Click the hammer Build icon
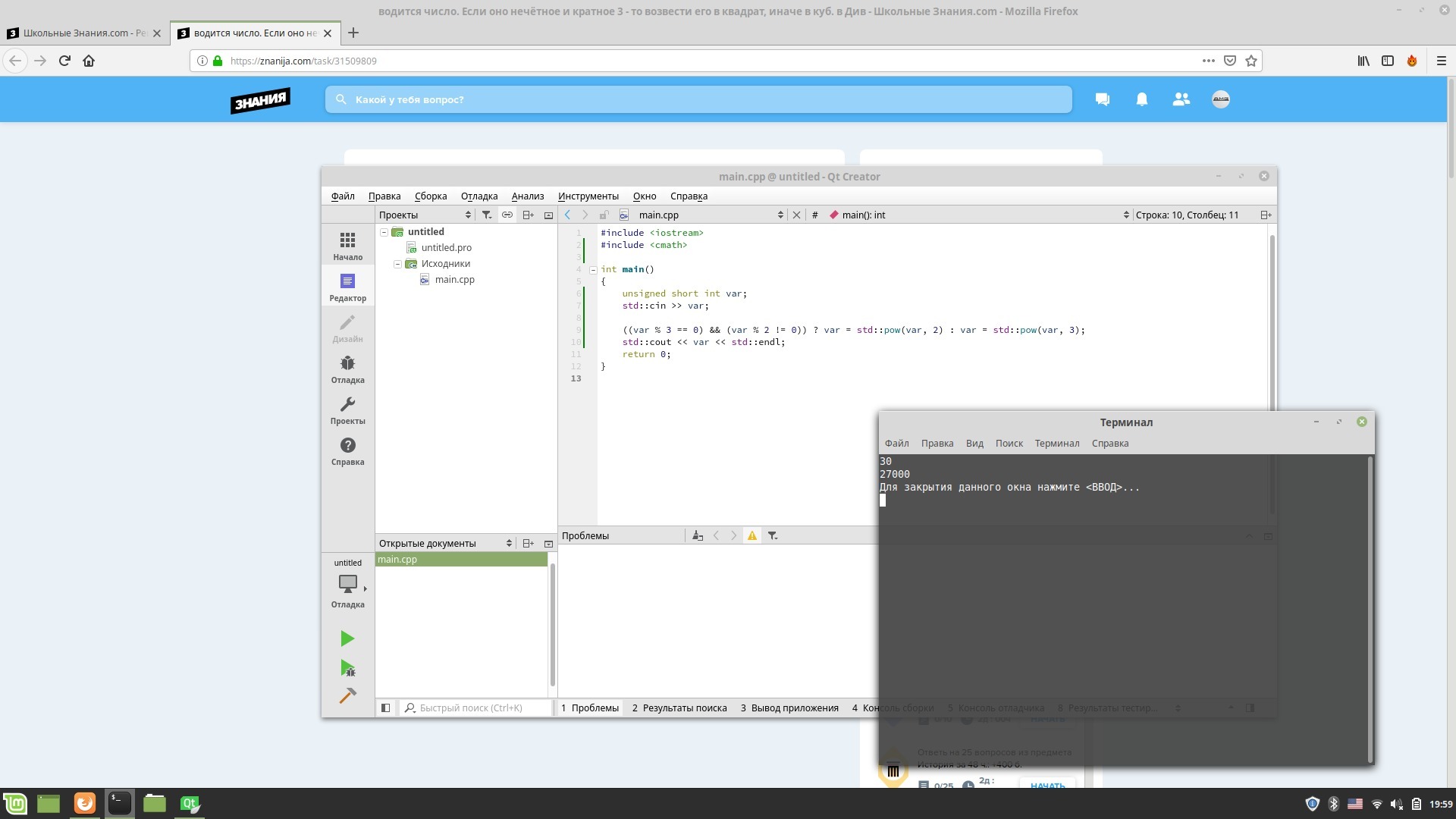The width and height of the screenshot is (1456, 819). (347, 695)
